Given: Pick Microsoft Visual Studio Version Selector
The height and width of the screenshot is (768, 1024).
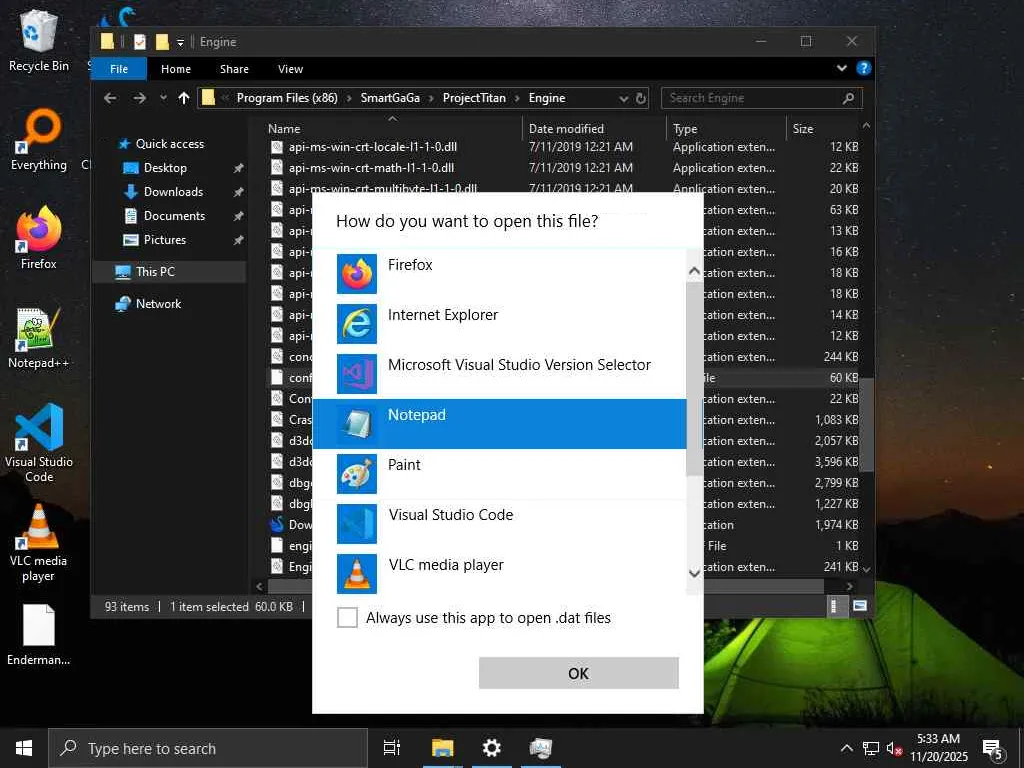Looking at the screenshot, I should (500, 374).
